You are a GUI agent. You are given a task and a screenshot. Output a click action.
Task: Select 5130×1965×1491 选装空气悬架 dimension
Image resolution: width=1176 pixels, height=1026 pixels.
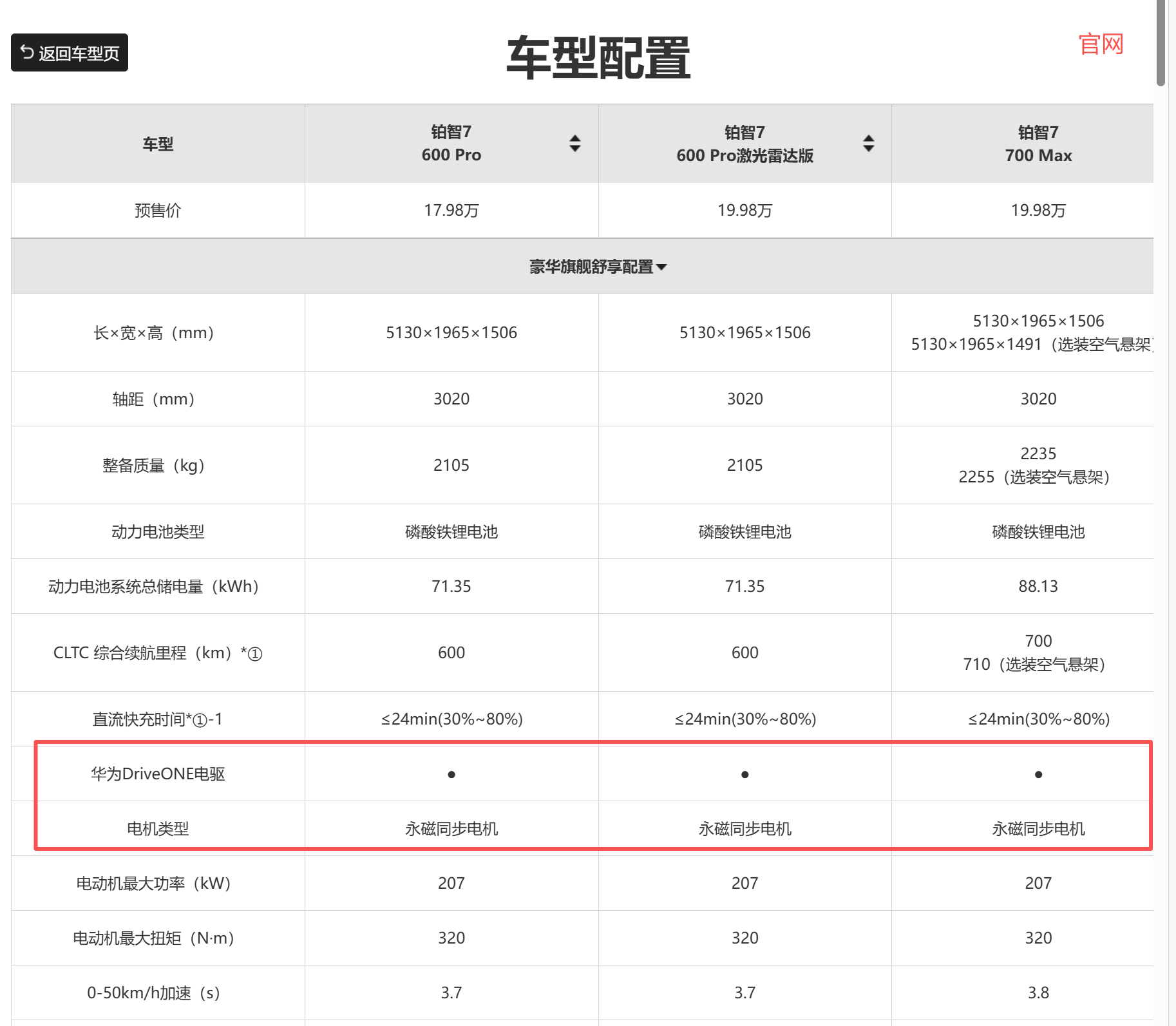tap(1032, 345)
